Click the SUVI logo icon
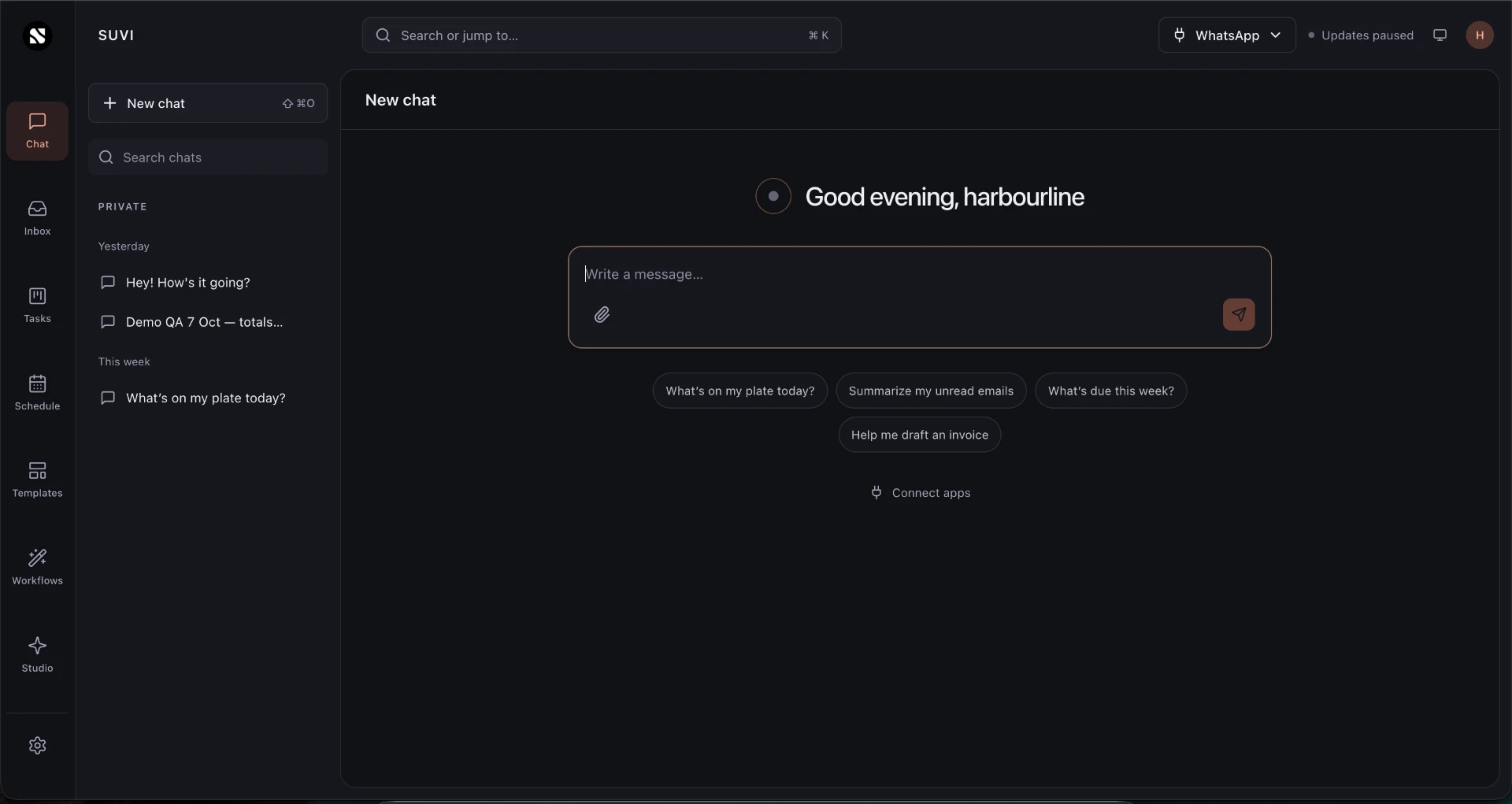The image size is (1512, 804). (37, 35)
